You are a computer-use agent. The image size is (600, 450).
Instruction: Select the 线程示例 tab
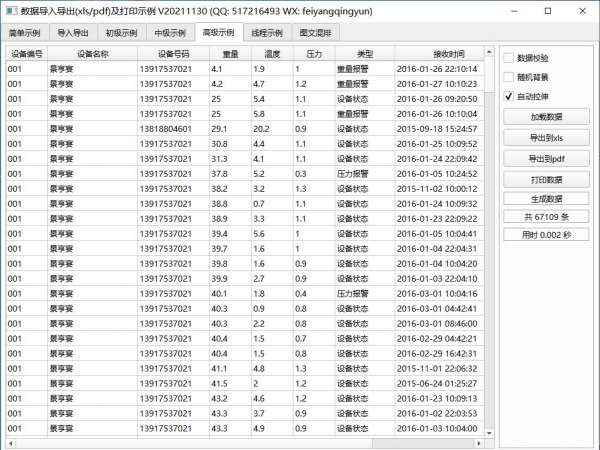tap(264, 33)
